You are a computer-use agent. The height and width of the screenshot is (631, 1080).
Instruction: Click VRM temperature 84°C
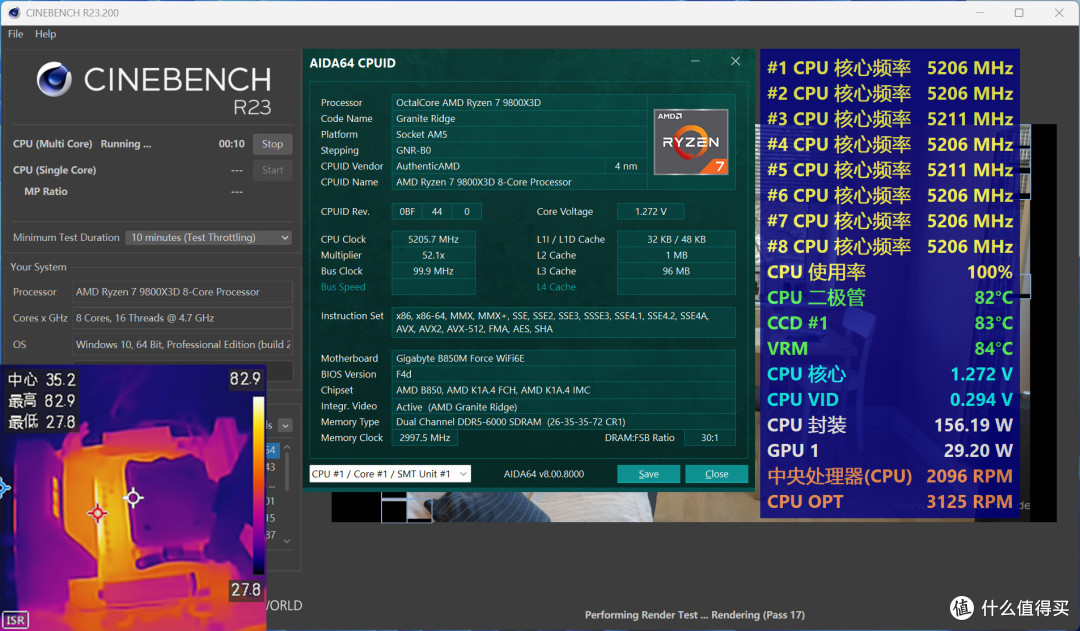point(993,349)
